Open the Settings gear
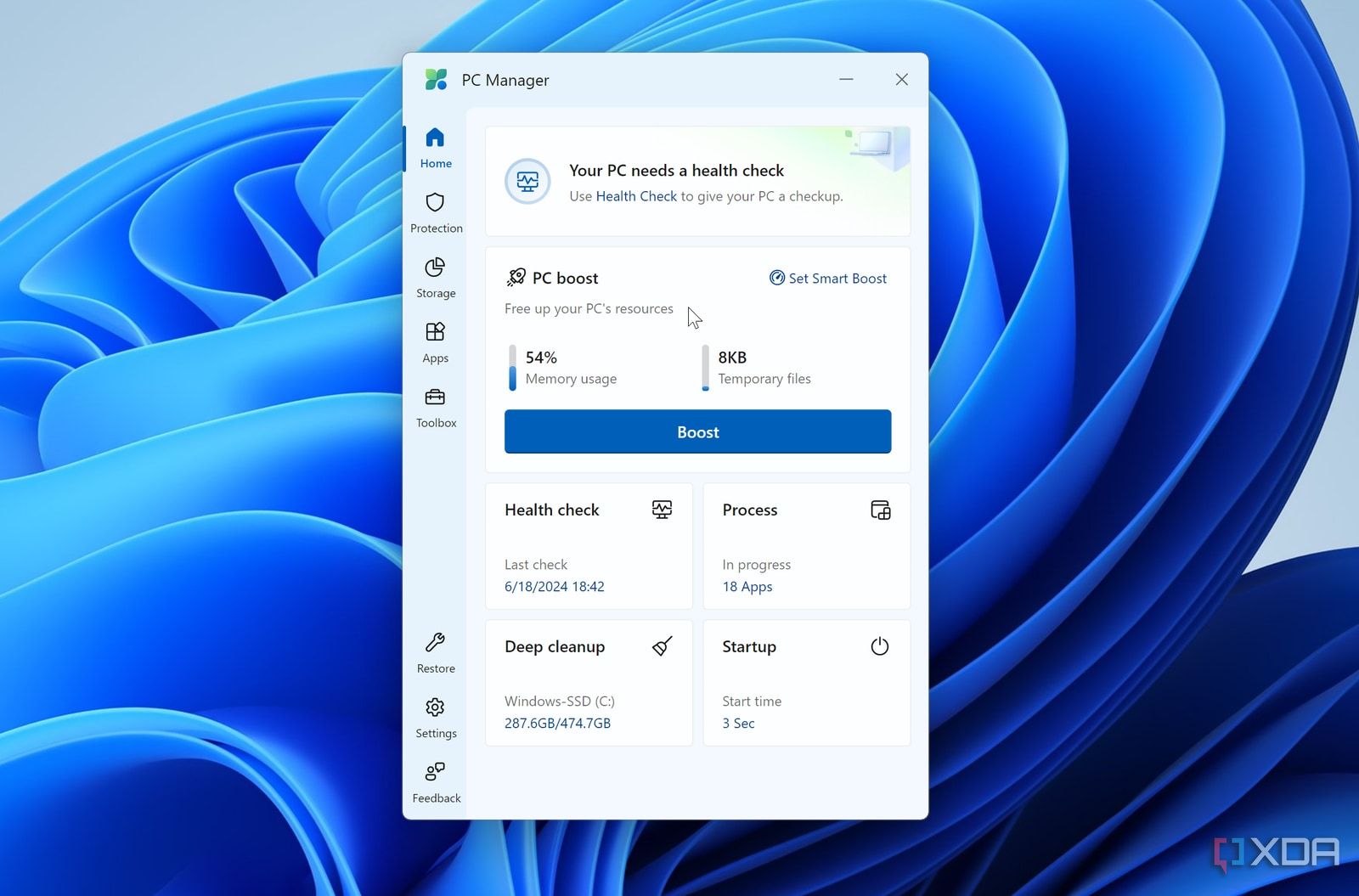The image size is (1359, 896). 436,718
